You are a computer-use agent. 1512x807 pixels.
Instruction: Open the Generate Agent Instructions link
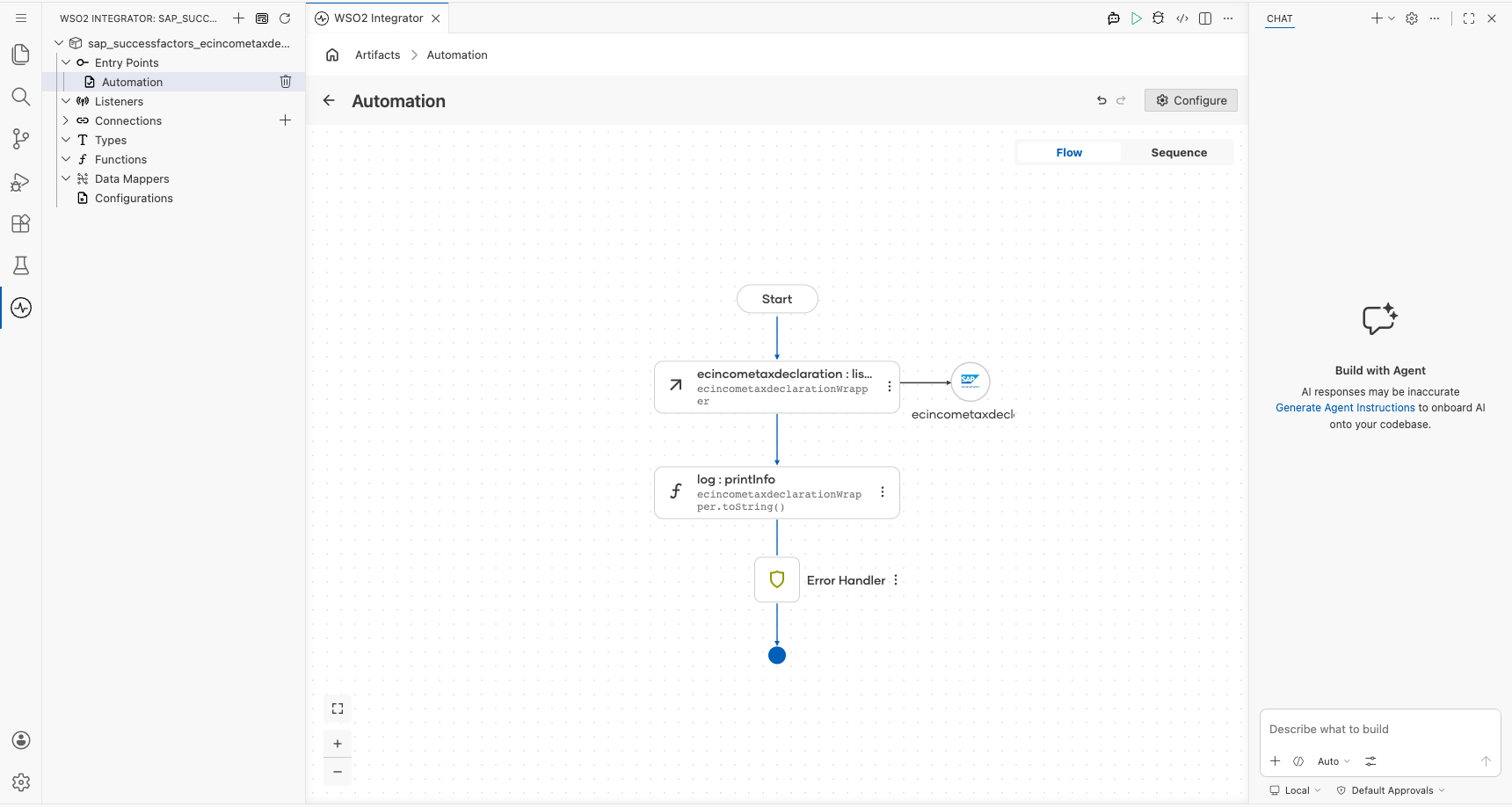(x=1345, y=408)
